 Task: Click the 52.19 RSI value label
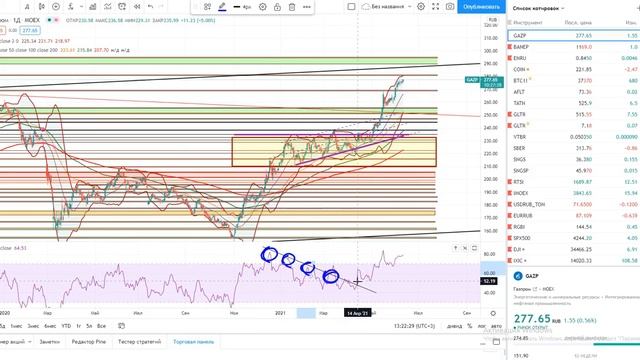pyautogui.click(x=489, y=281)
